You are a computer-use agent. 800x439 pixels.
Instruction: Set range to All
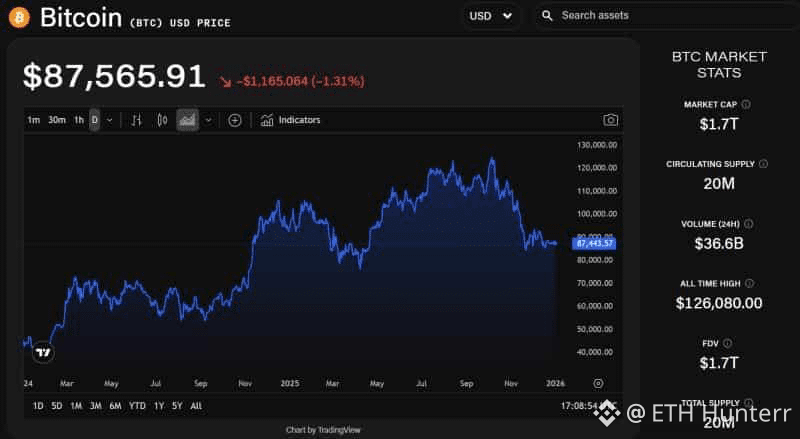[x=196, y=406]
